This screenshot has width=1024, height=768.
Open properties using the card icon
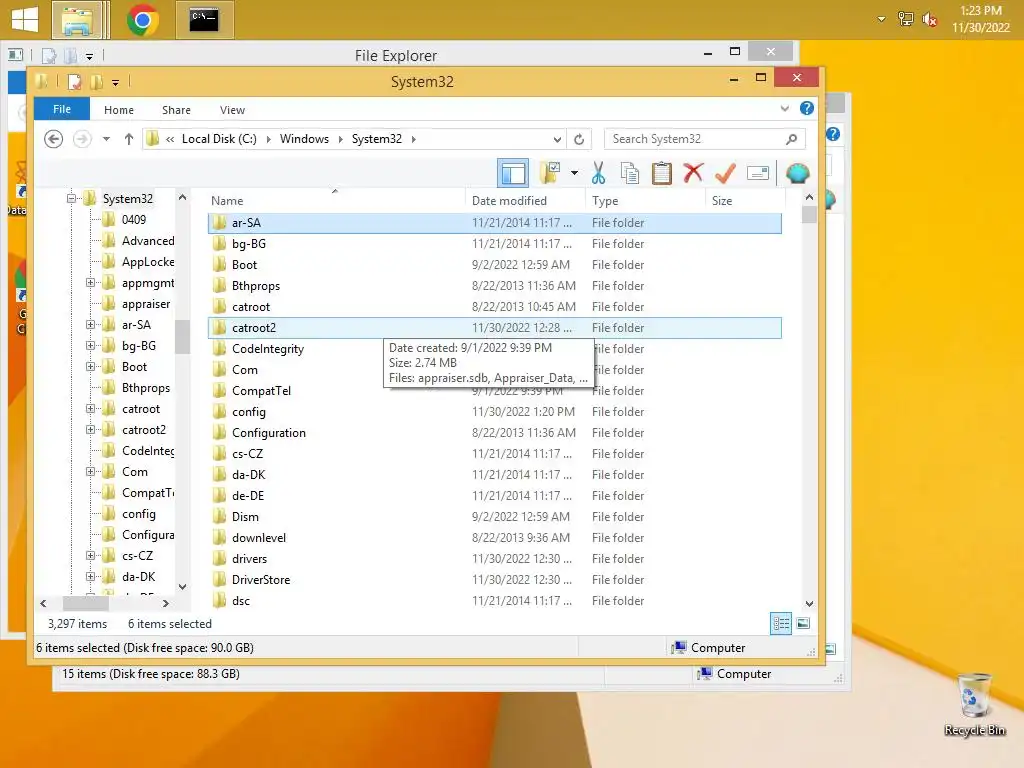pos(758,173)
